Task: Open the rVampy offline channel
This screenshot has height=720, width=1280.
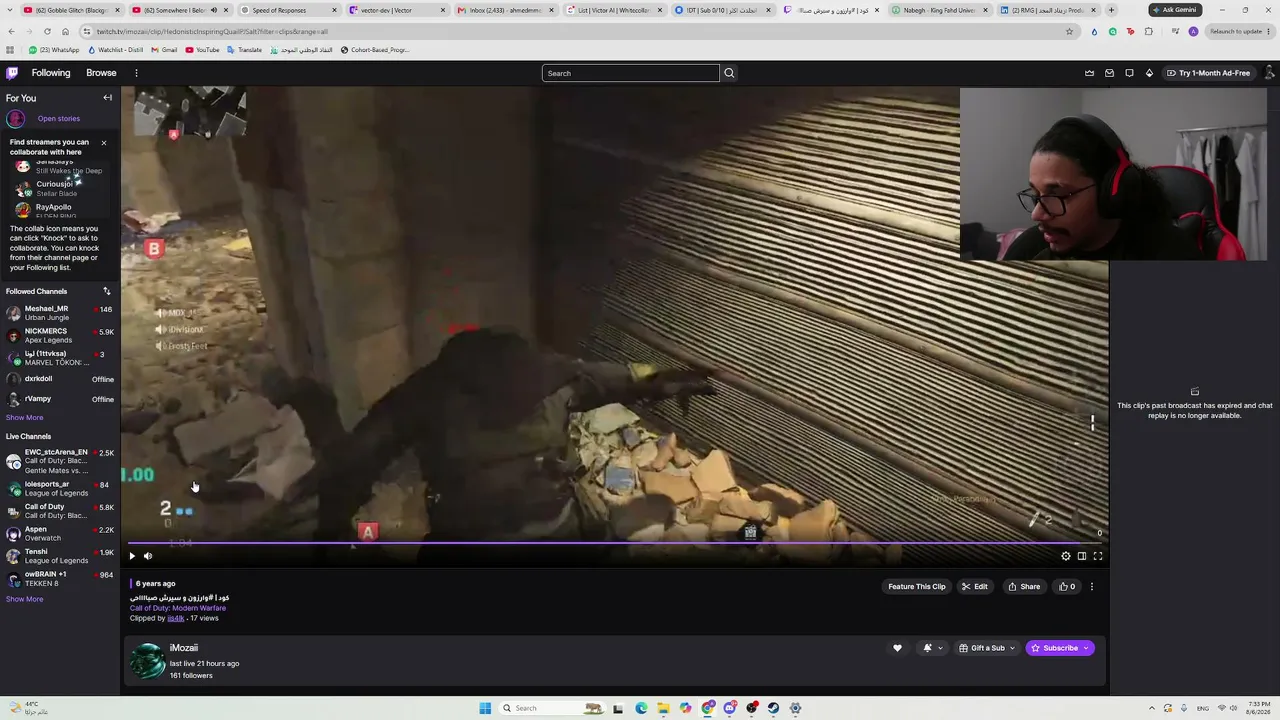Action: point(60,399)
